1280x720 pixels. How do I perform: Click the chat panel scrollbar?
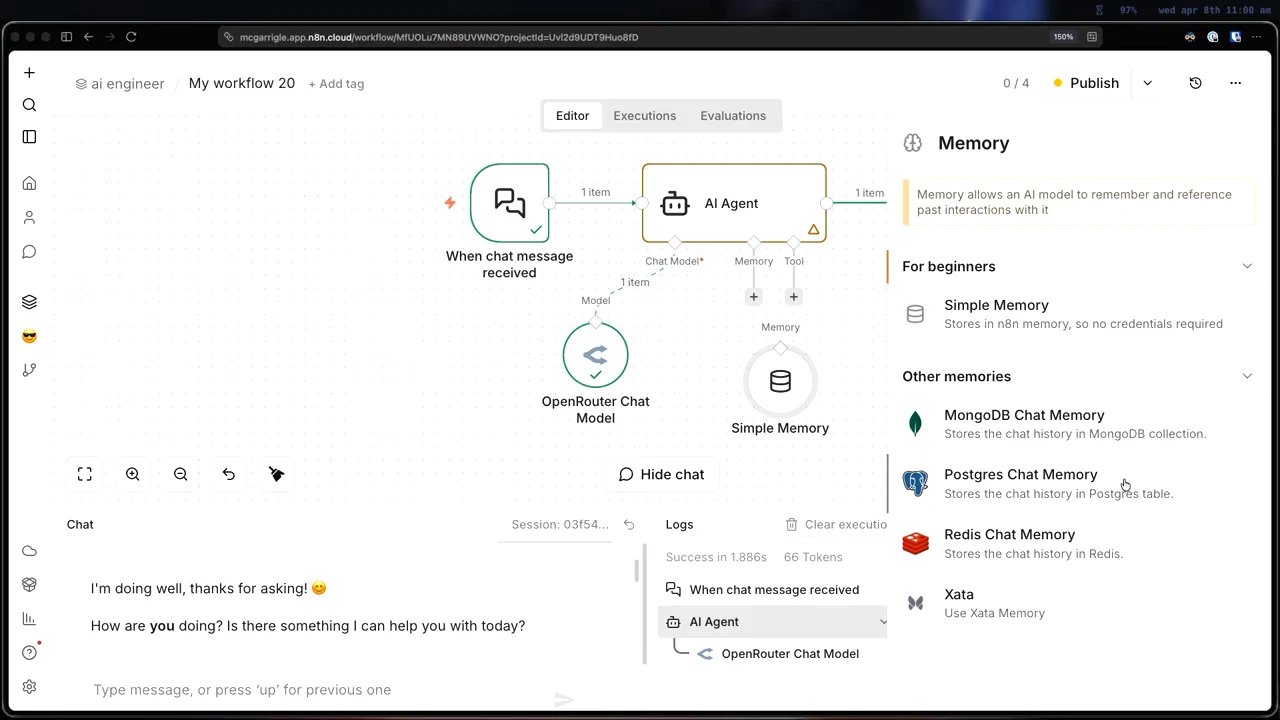[636, 570]
